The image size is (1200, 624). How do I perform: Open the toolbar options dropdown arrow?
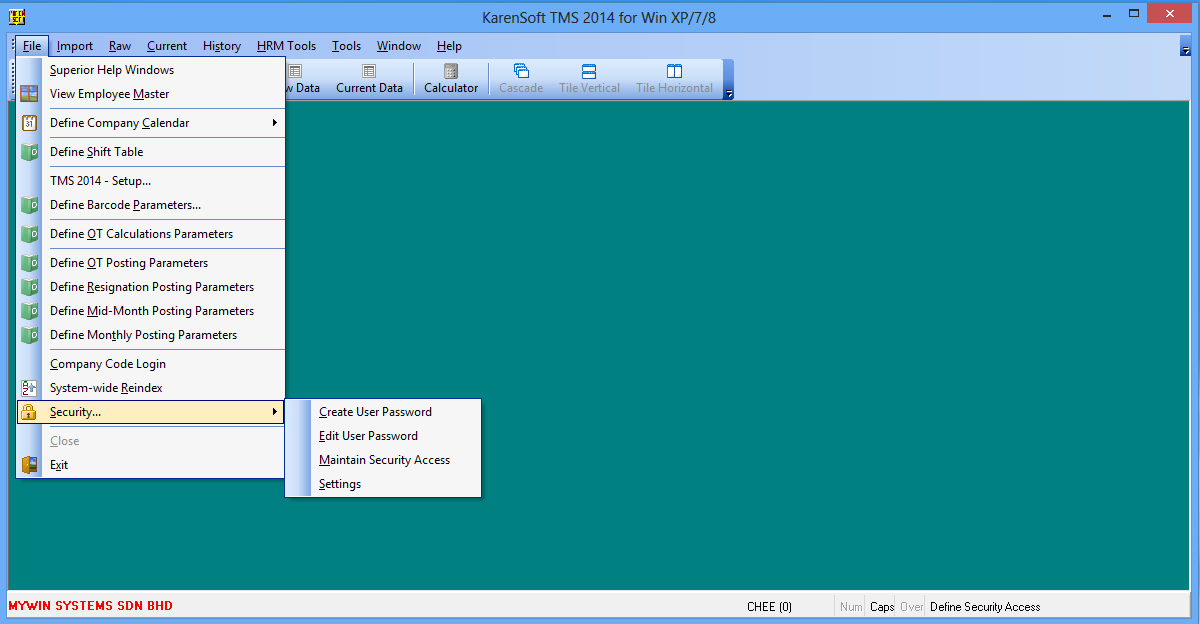point(729,94)
